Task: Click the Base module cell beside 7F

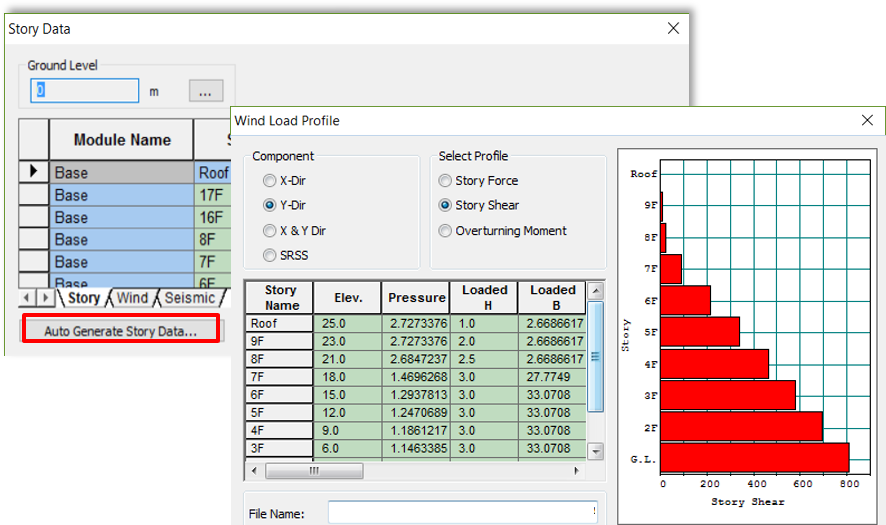Action: click(121, 262)
